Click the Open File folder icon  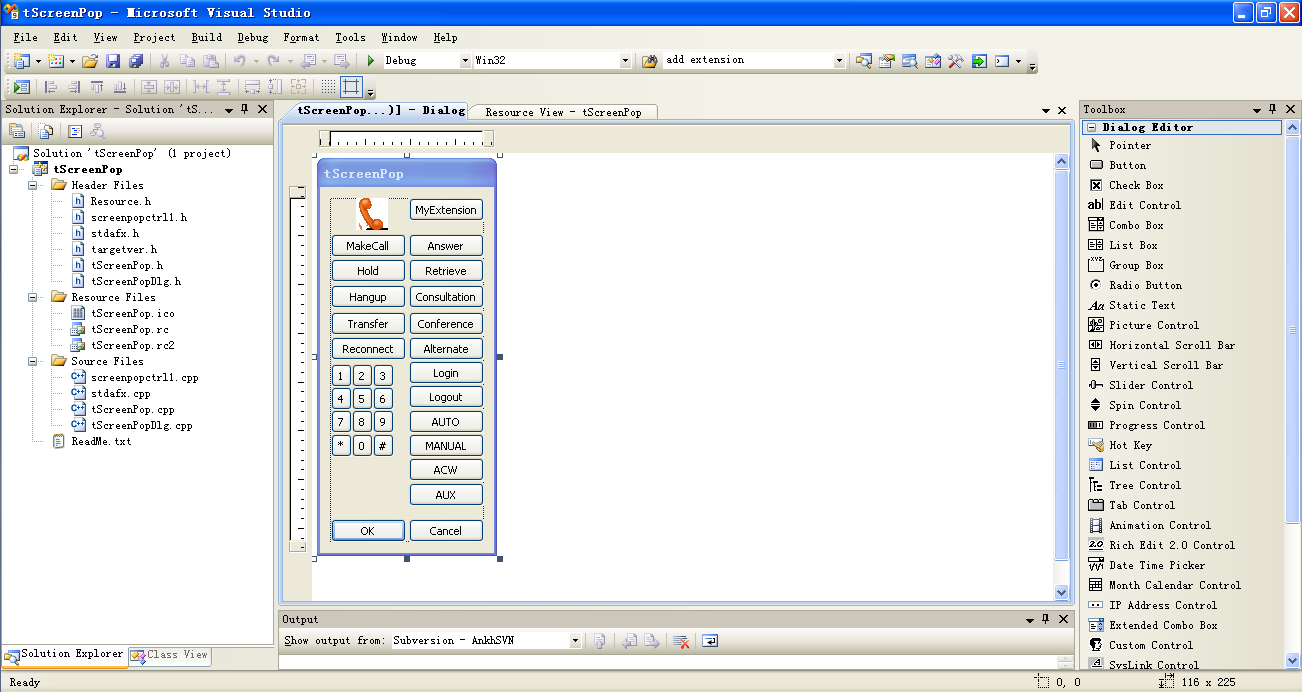point(90,61)
